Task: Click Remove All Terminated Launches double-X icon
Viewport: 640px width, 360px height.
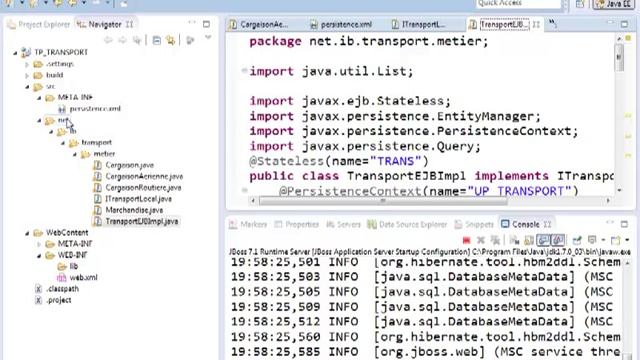Action: coord(495,240)
